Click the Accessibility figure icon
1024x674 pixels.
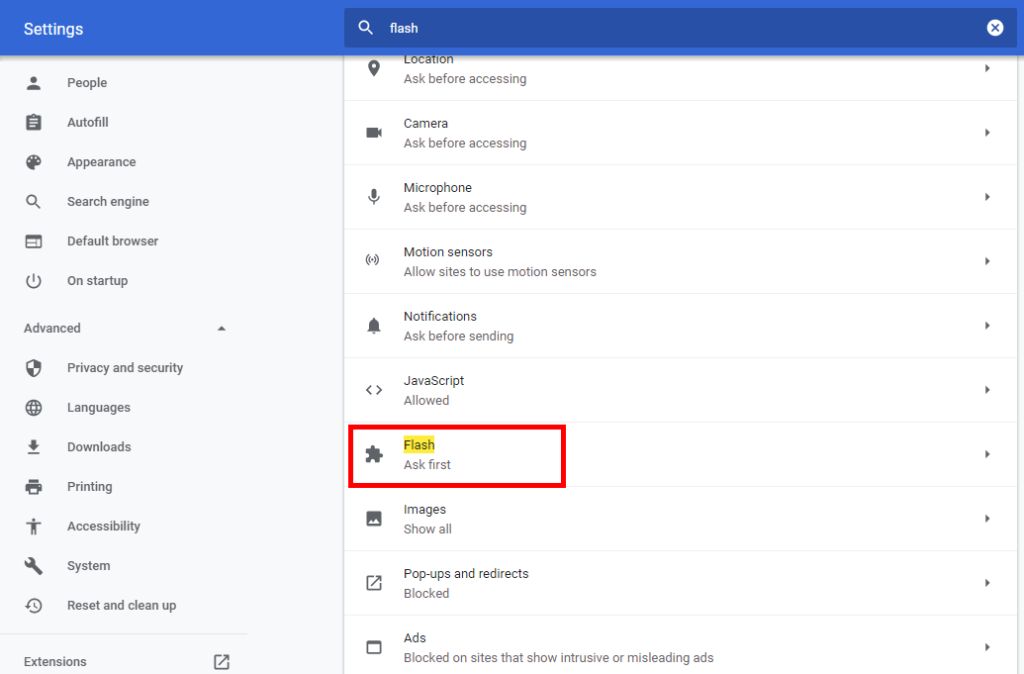(x=33, y=526)
